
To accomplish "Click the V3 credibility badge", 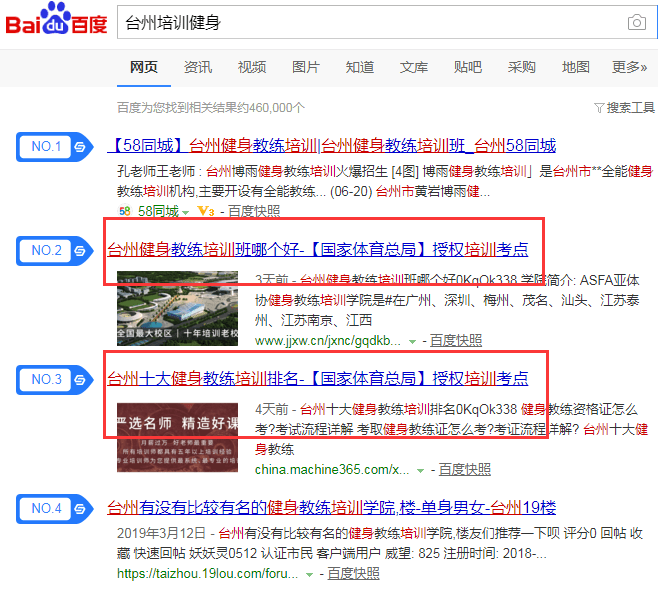I will click(206, 211).
